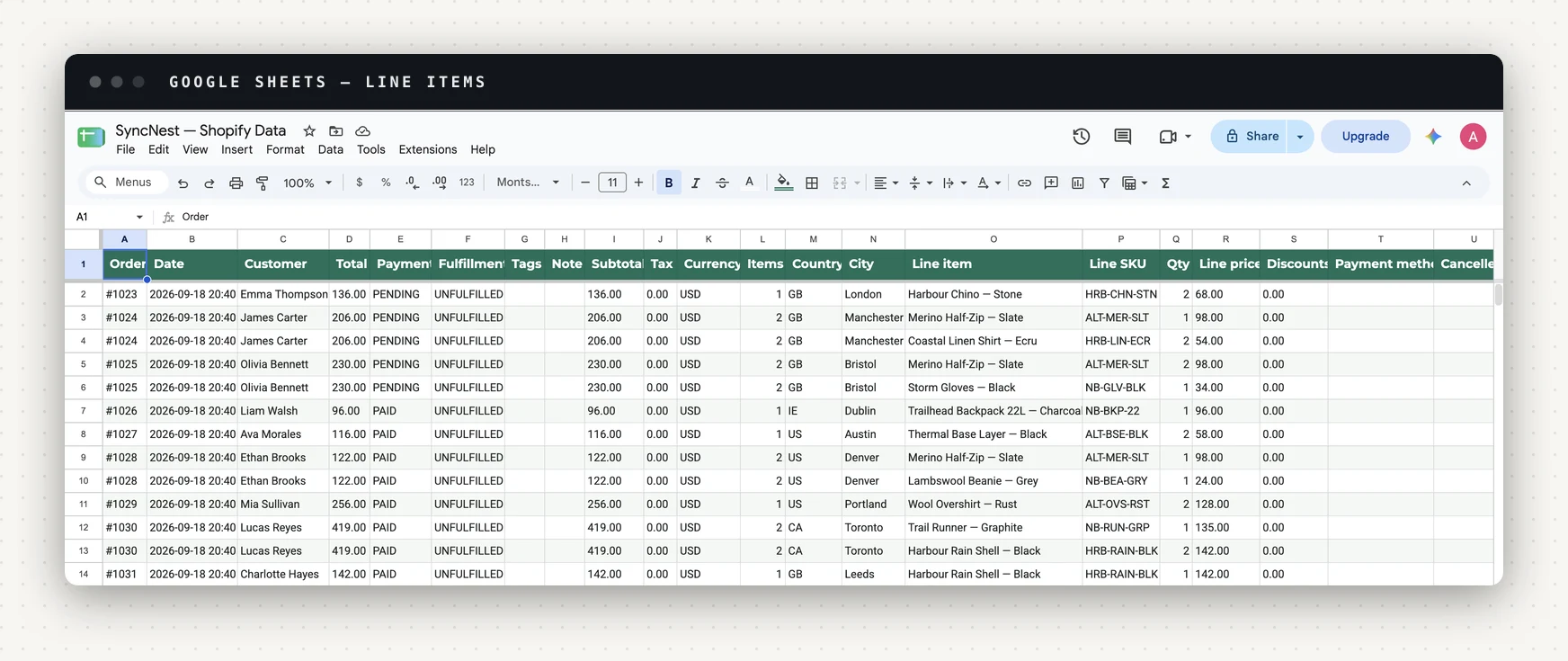Screen dimensions: 1568x661
Task: Create a filter with funnel icon
Action: tap(1104, 183)
